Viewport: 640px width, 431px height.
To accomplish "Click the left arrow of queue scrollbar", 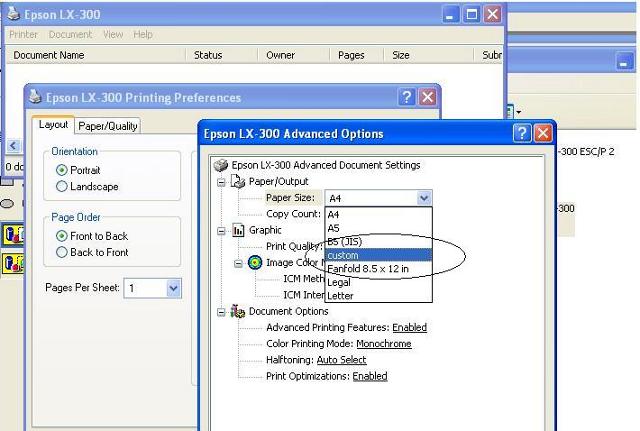I will (13, 146).
